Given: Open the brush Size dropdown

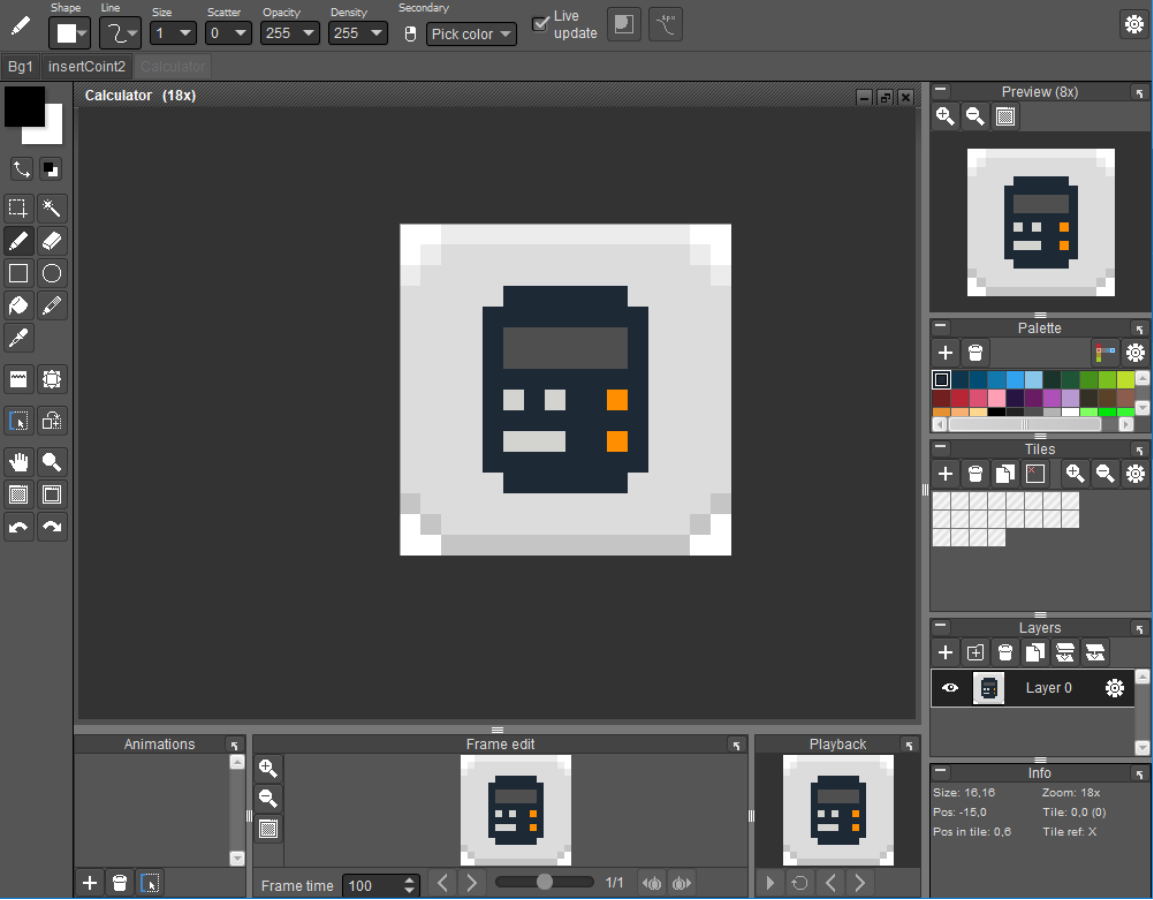Looking at the screenshot, I should pyautogui.click(x=172, y=33).
